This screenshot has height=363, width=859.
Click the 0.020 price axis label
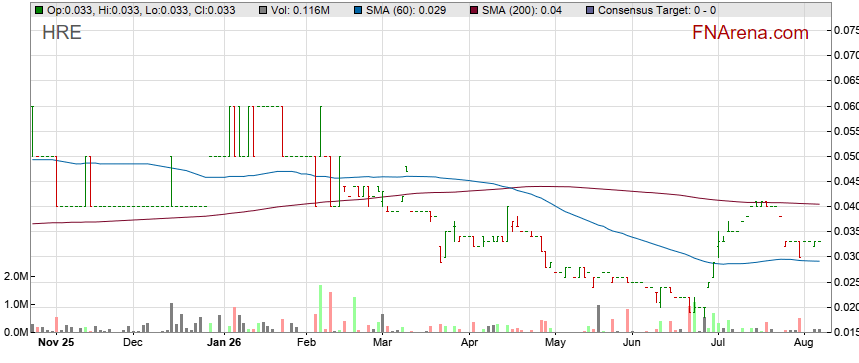click(846, 307)
